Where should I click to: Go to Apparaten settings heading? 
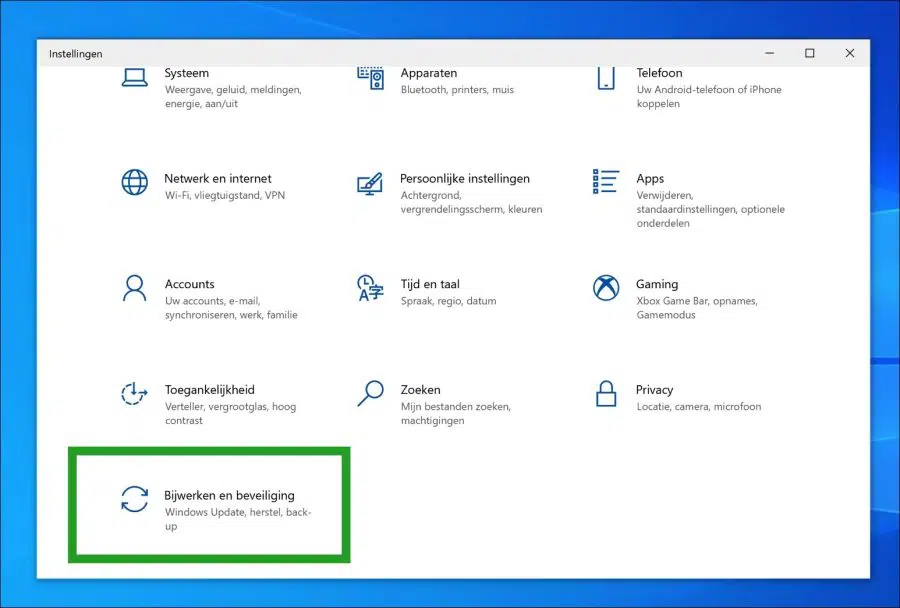[x=429, y=73]
